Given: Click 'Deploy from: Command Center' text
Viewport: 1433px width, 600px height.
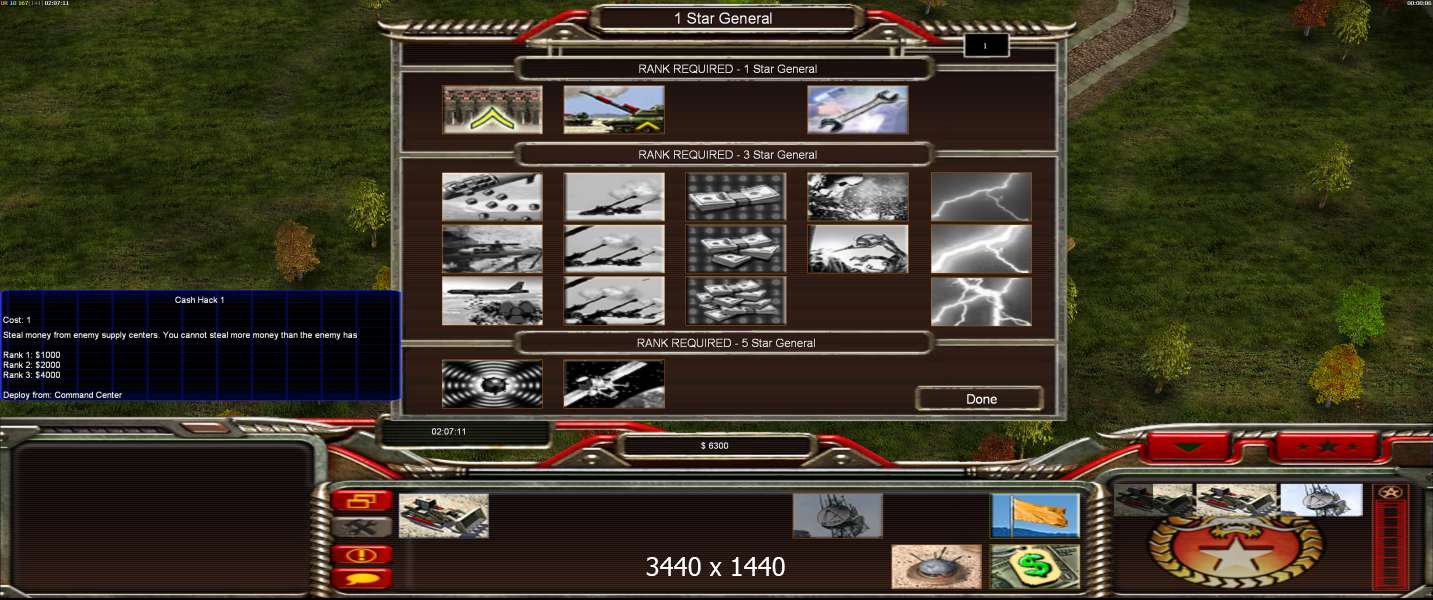Looking at the screenshot, I should pyautogui.click(x=62, y=395).
